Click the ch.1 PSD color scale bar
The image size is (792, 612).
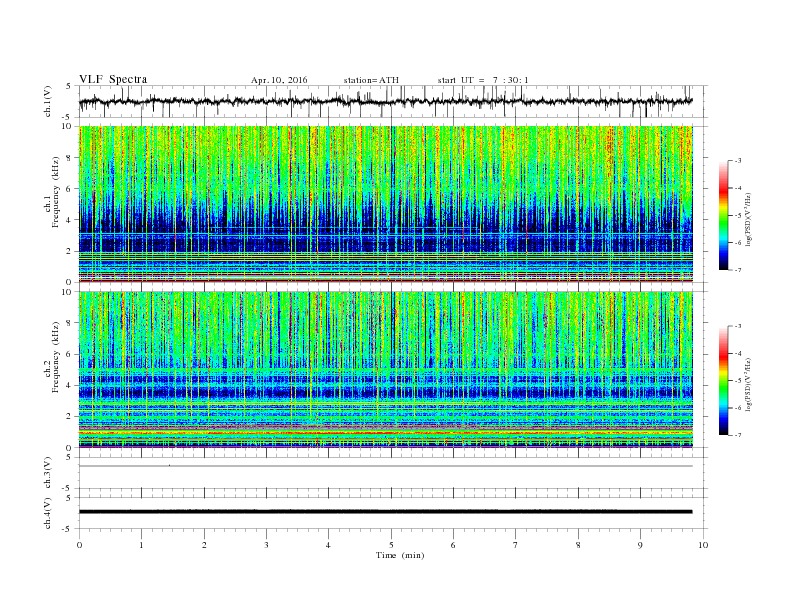point(724,215)
